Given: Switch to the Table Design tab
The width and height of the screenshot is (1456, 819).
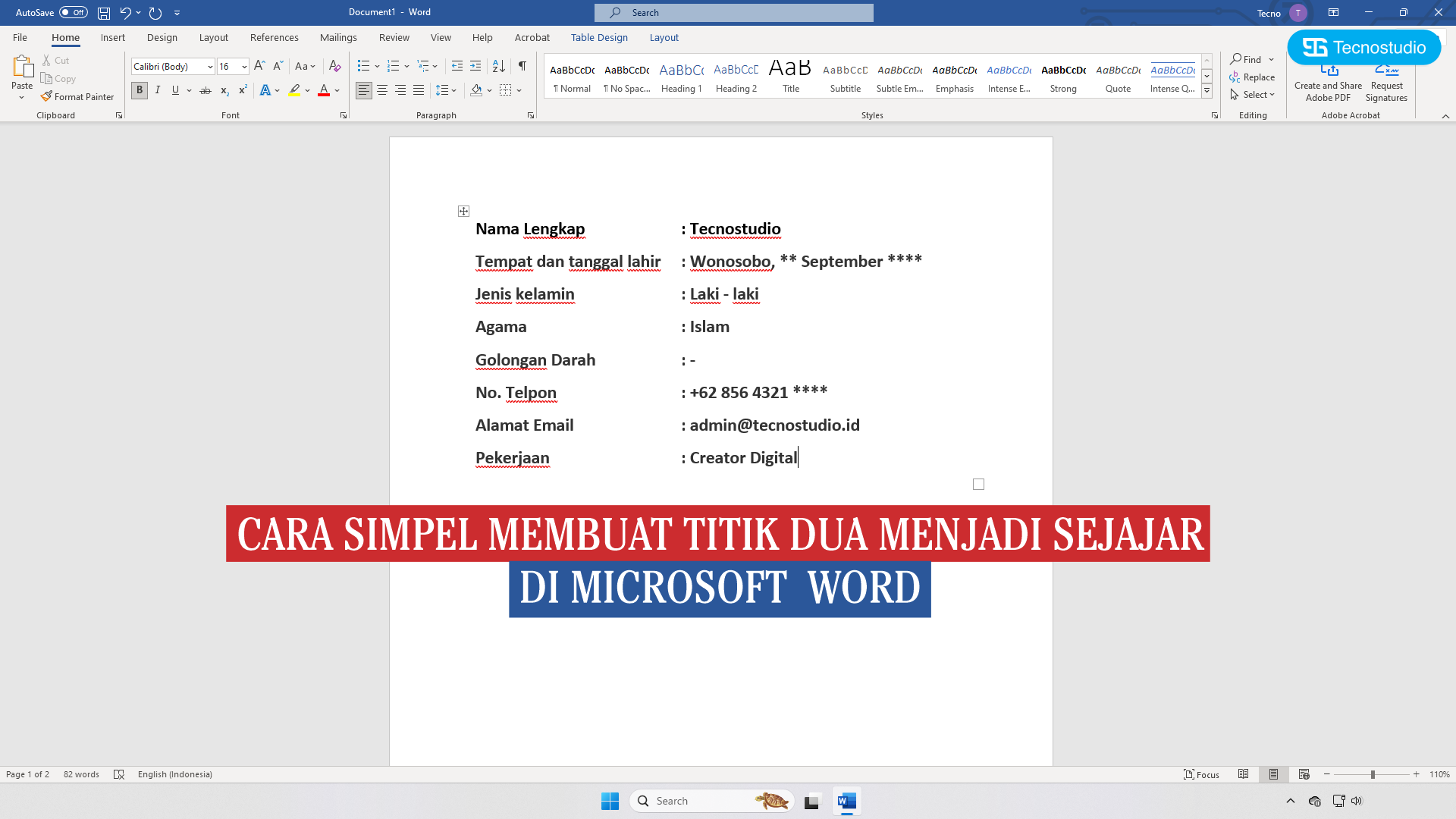Looking at the screenshot, I should pos(599,37).
